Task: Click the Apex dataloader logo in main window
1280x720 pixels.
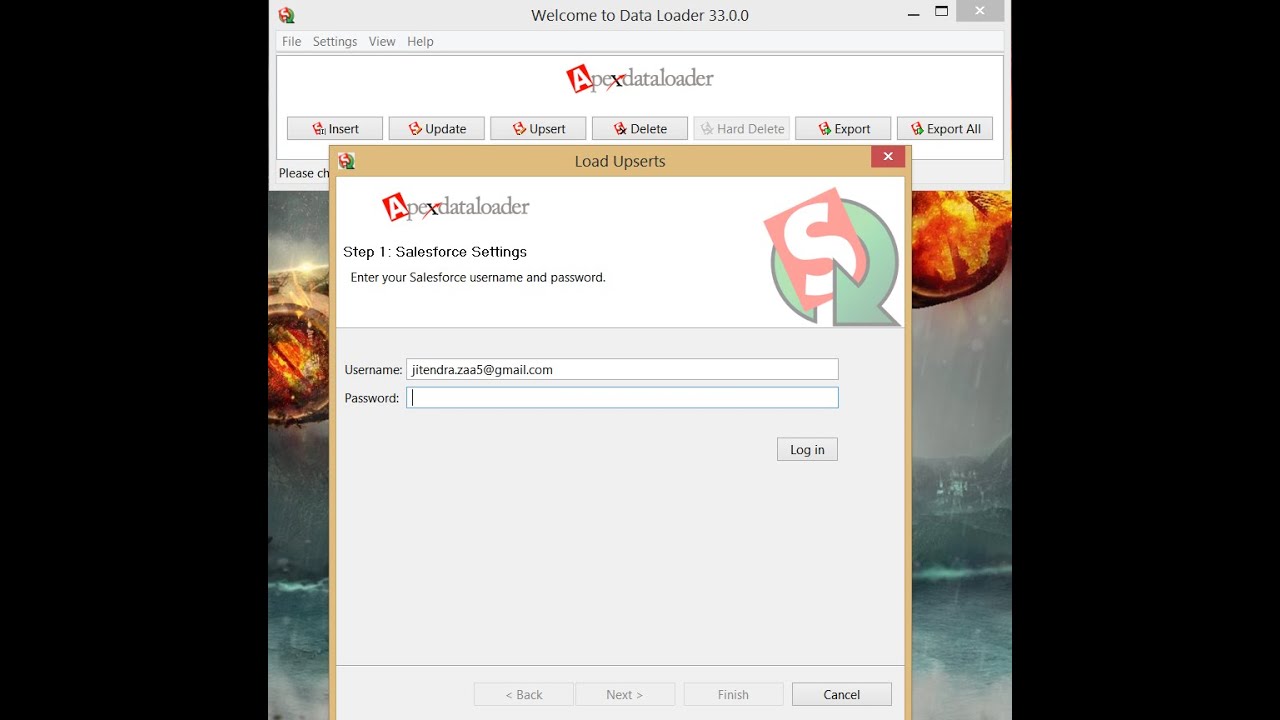Action: point(640,78)
